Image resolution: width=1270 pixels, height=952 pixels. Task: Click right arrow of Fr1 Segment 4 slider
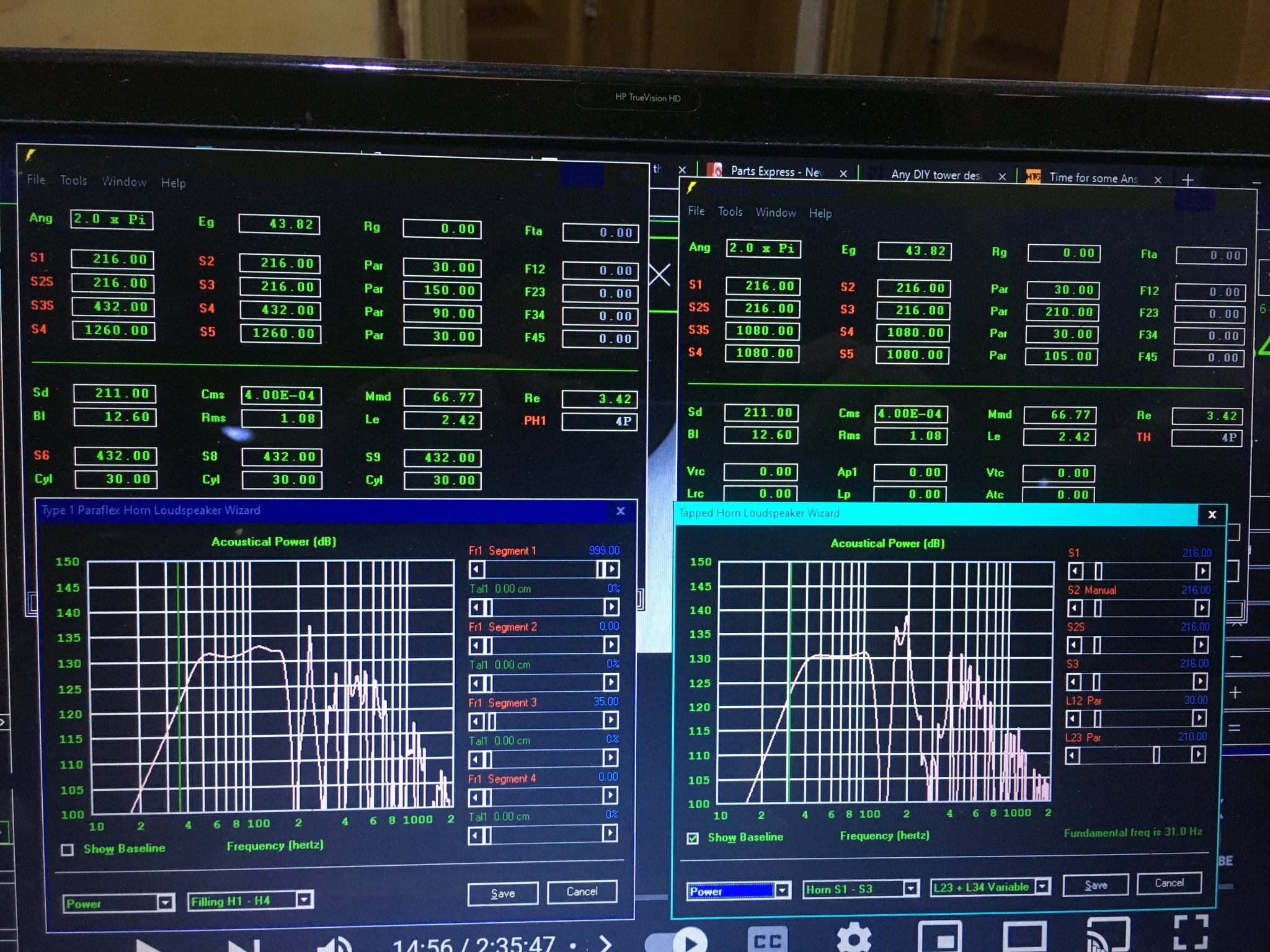611,795
